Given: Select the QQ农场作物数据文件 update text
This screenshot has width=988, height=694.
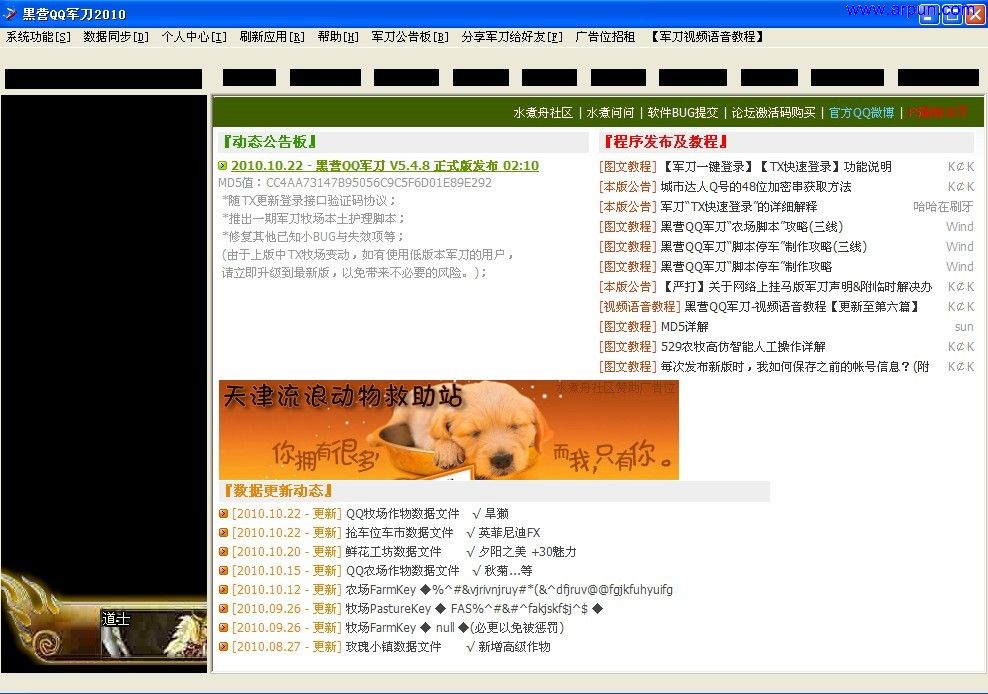Looking at the screenshot, I should [x=403, y=571].
